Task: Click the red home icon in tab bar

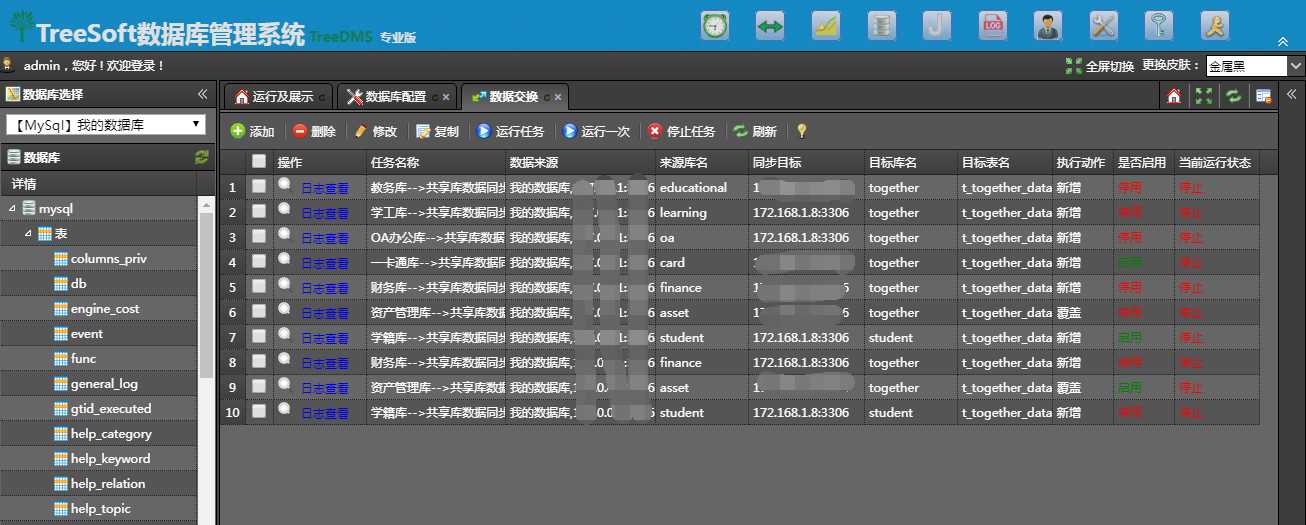Action: coord(1174,96)
